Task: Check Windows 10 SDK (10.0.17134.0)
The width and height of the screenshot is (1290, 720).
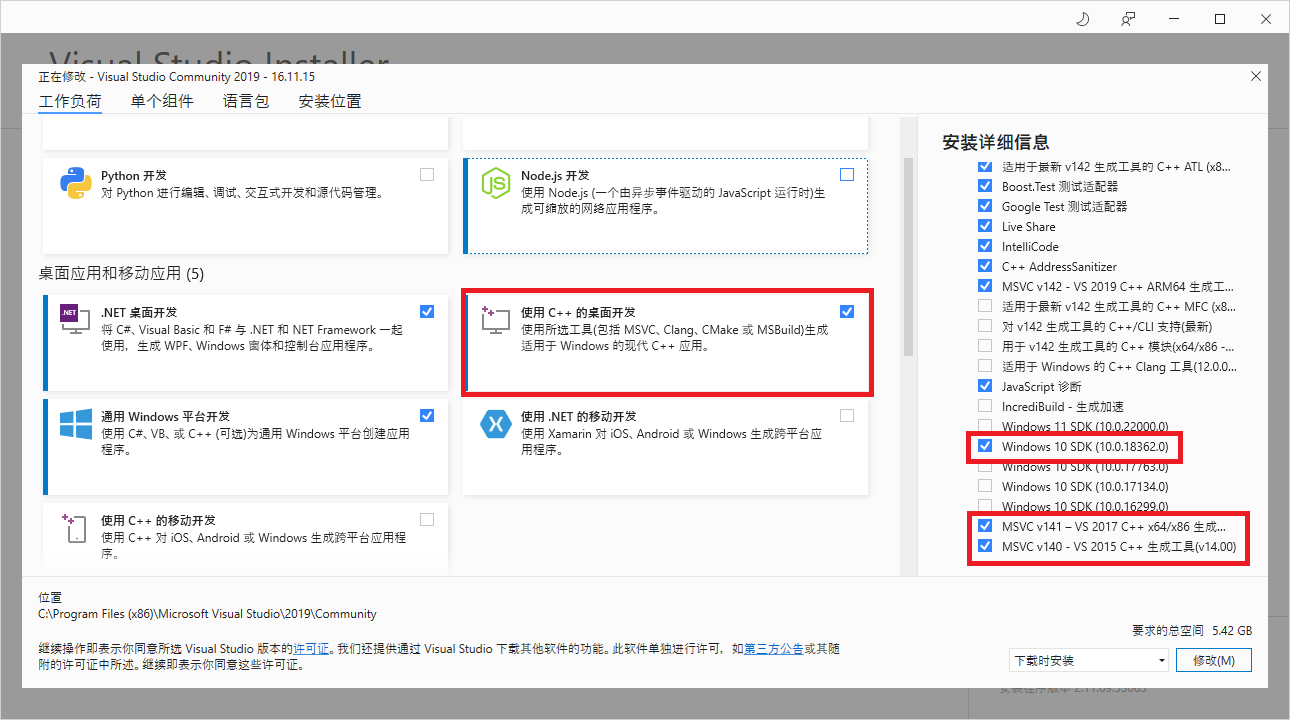Action: pos(985,486)
